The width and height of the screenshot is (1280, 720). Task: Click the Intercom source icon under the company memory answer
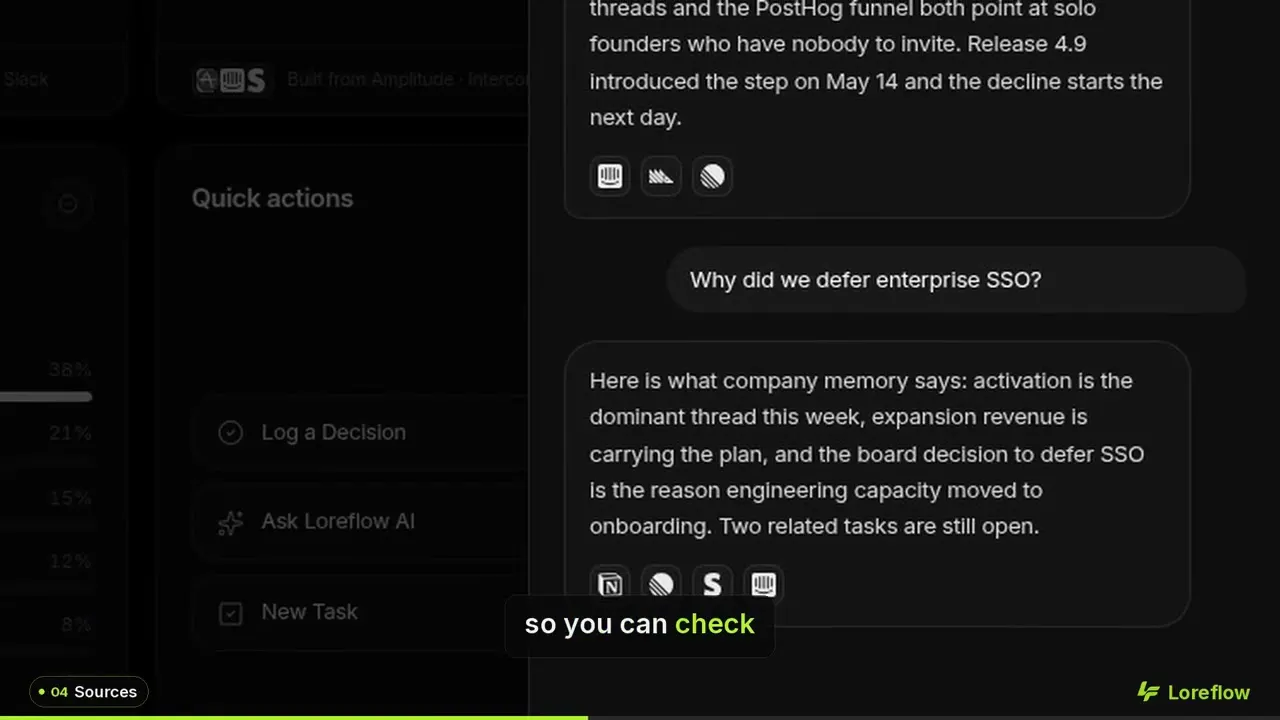click(x=763, y=584)
